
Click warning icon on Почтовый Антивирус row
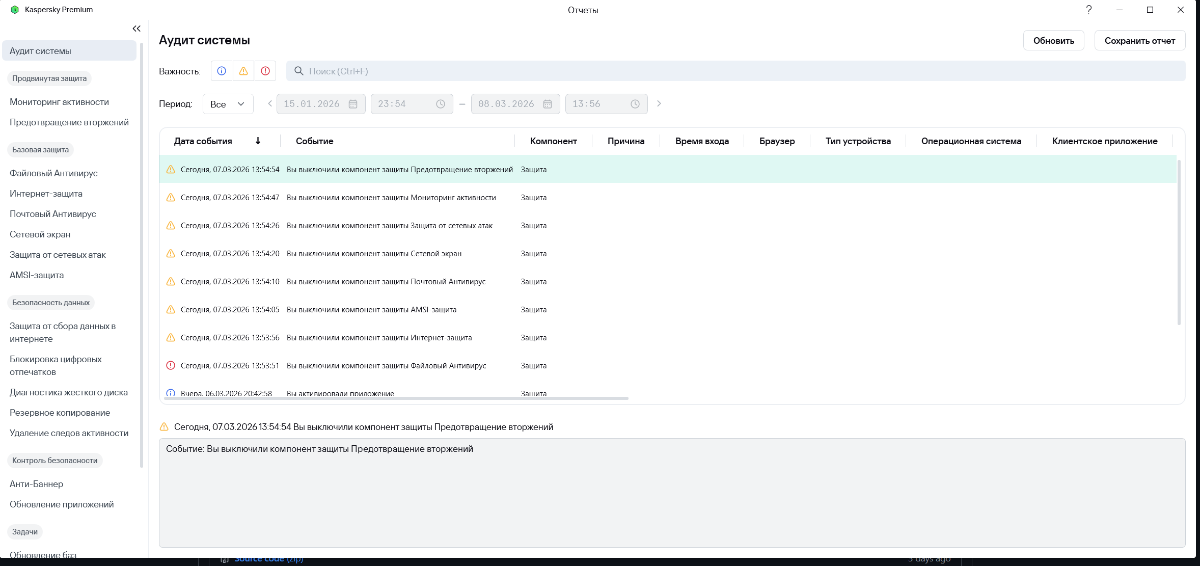click(171, 282)
